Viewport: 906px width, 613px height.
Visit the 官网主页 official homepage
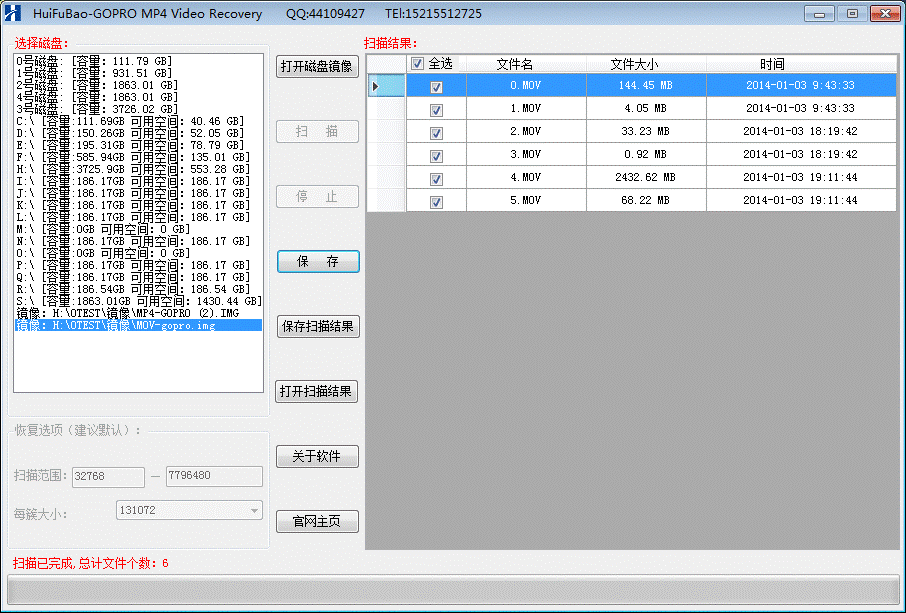(x=317, y=521)
